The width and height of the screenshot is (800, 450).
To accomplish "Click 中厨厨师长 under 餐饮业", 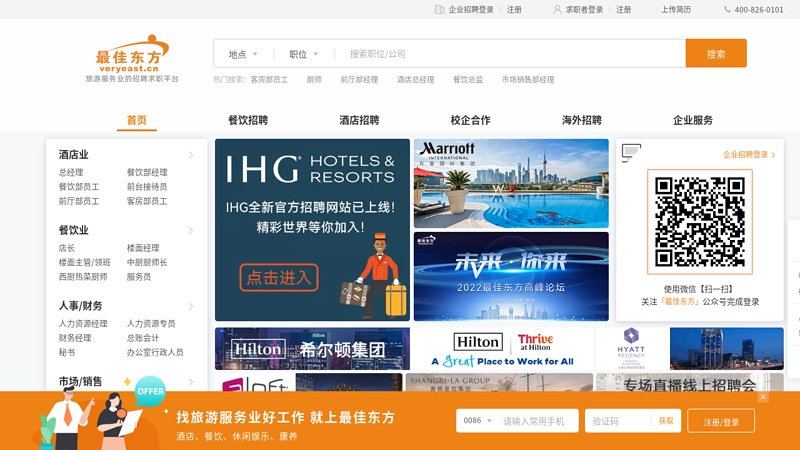I will coord(147,262).
